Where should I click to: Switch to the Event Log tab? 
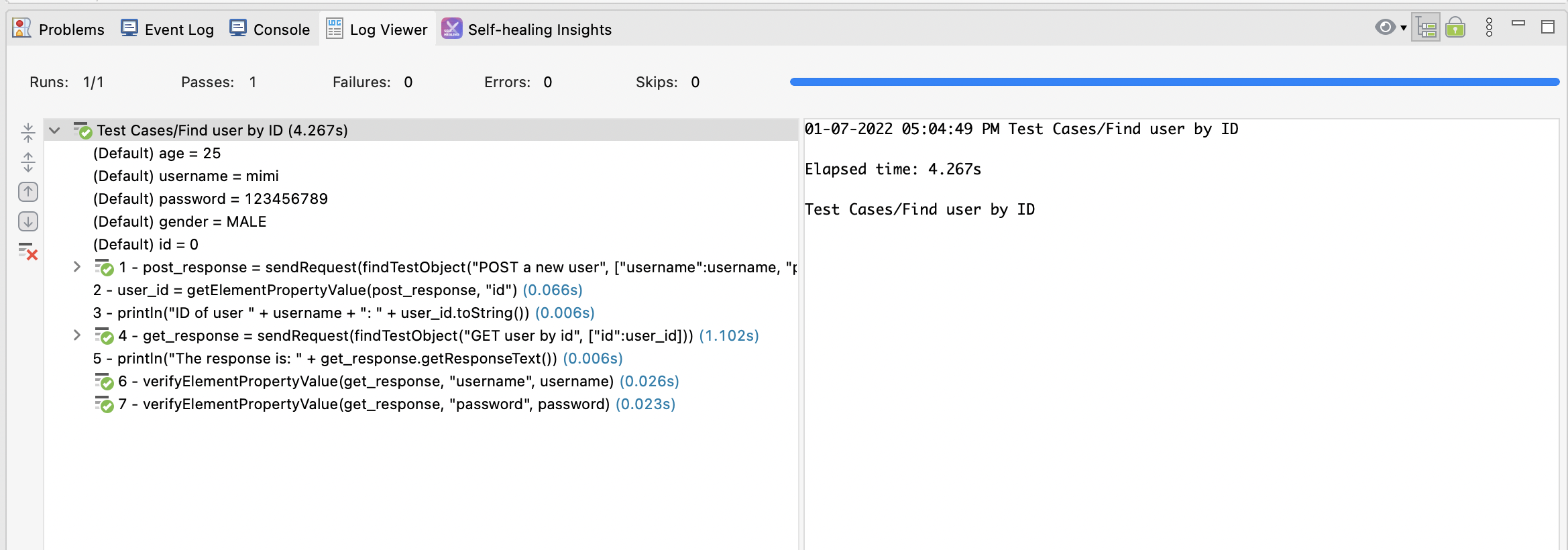[167, 29]
